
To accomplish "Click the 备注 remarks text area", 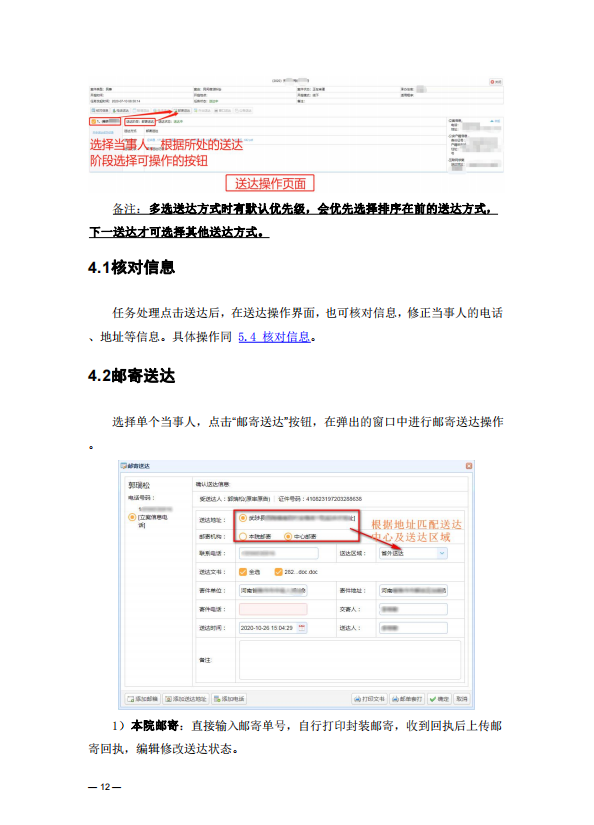I will [x=350, y=660].
